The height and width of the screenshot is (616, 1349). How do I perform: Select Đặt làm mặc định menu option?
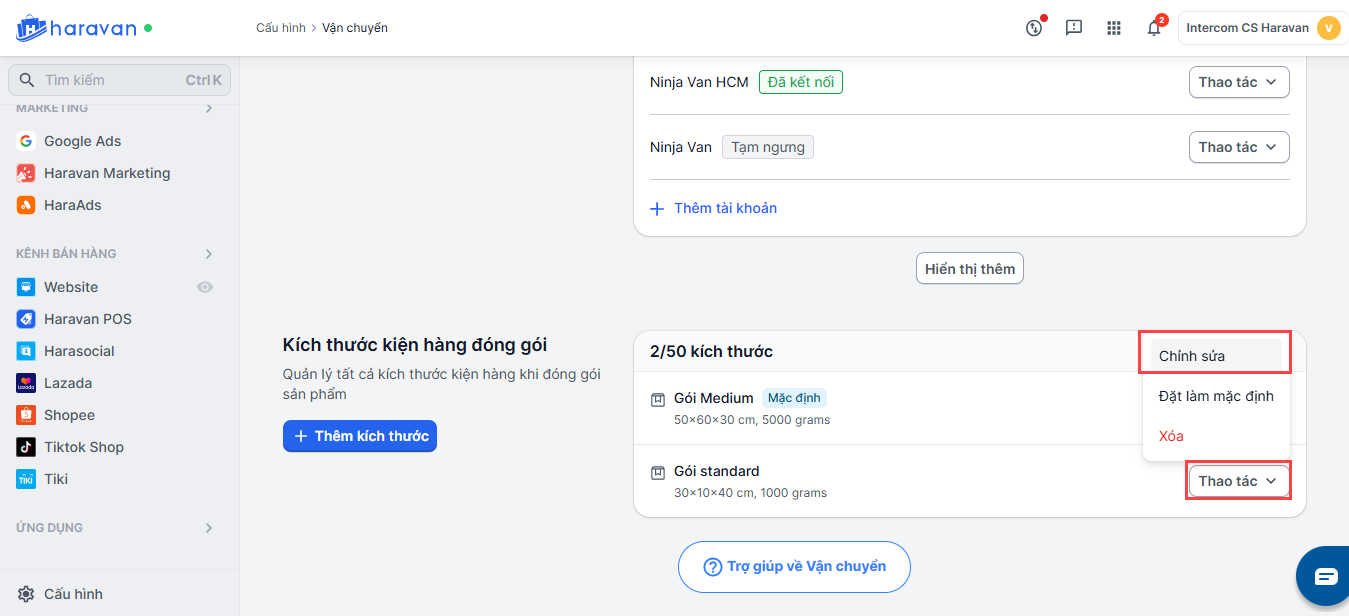coord(1216,396)
